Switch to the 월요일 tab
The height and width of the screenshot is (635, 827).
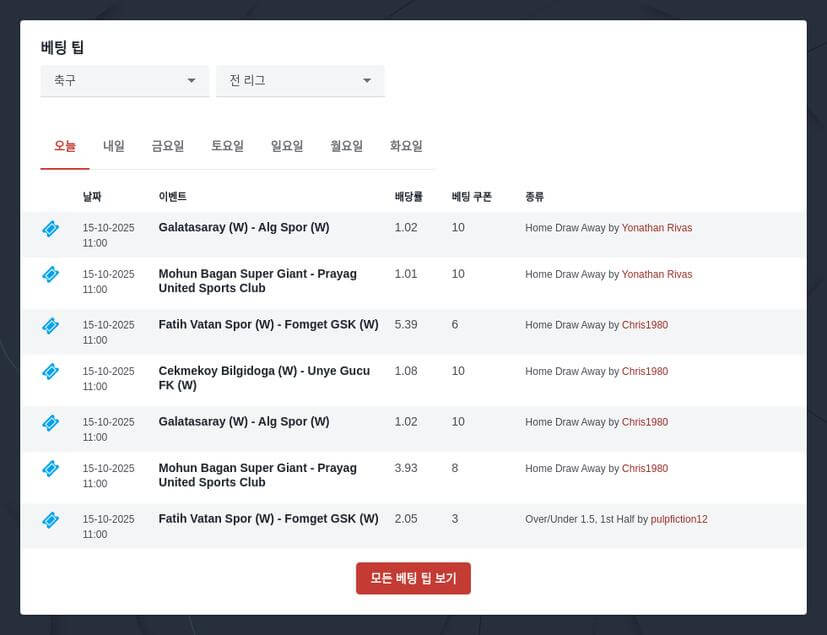click(346, 145)
